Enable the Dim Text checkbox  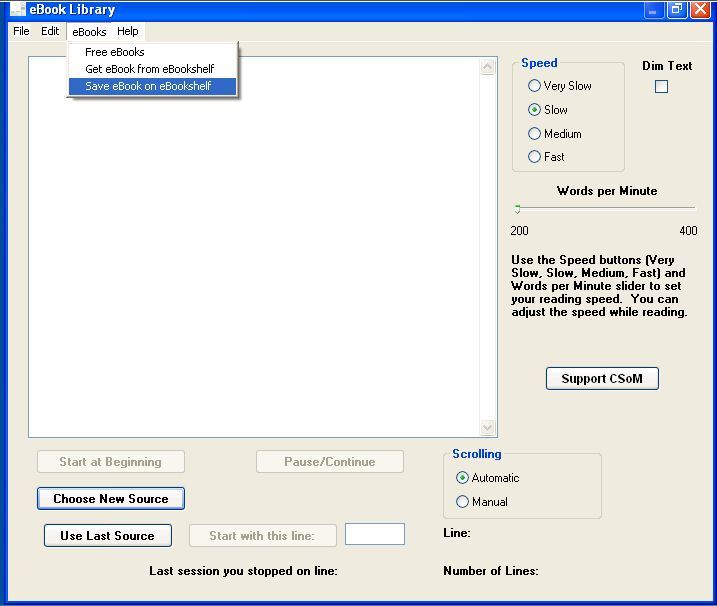(x=661, y=86)
